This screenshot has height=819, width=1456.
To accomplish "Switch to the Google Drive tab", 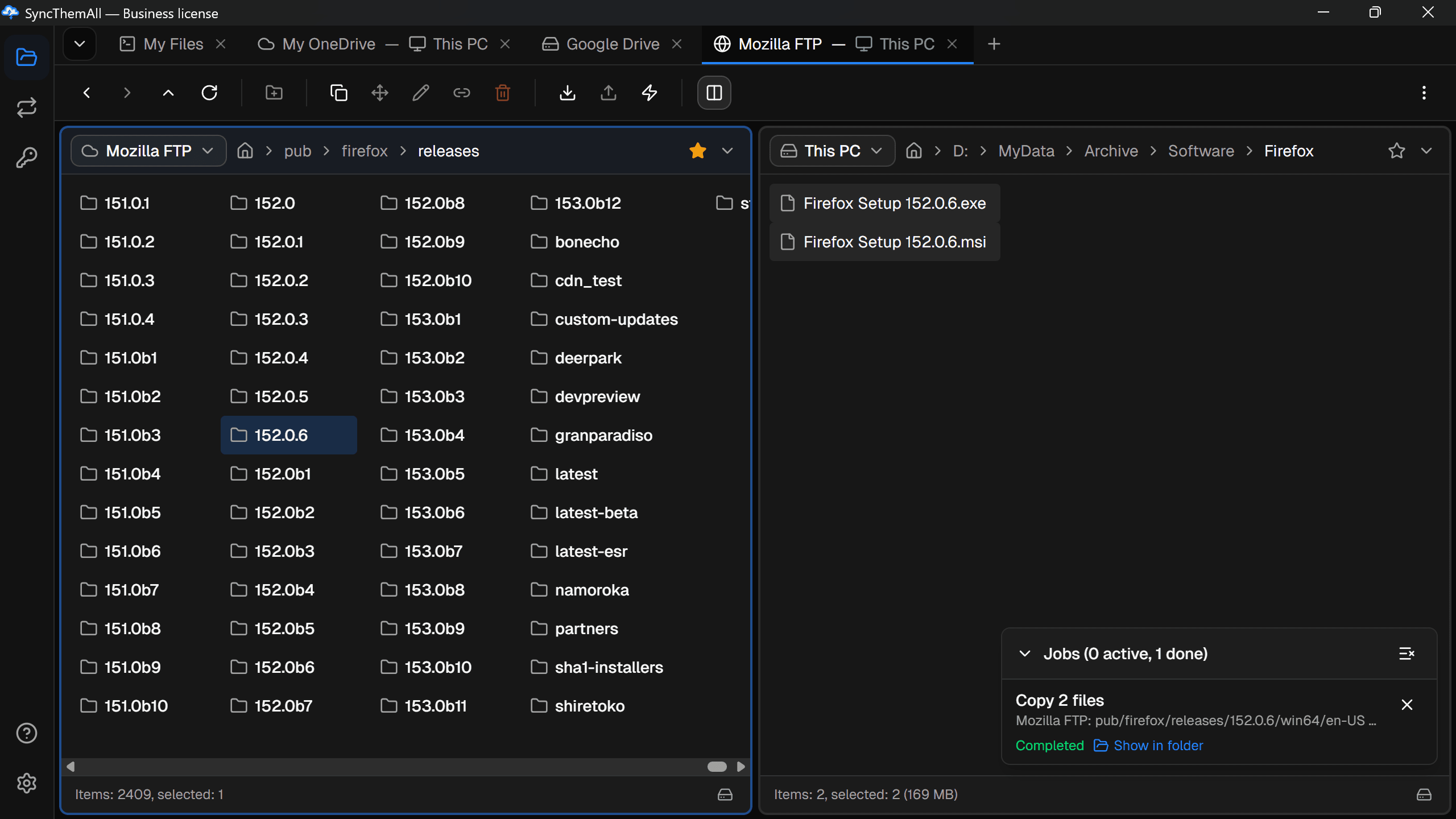I will (x=611, y=44).
